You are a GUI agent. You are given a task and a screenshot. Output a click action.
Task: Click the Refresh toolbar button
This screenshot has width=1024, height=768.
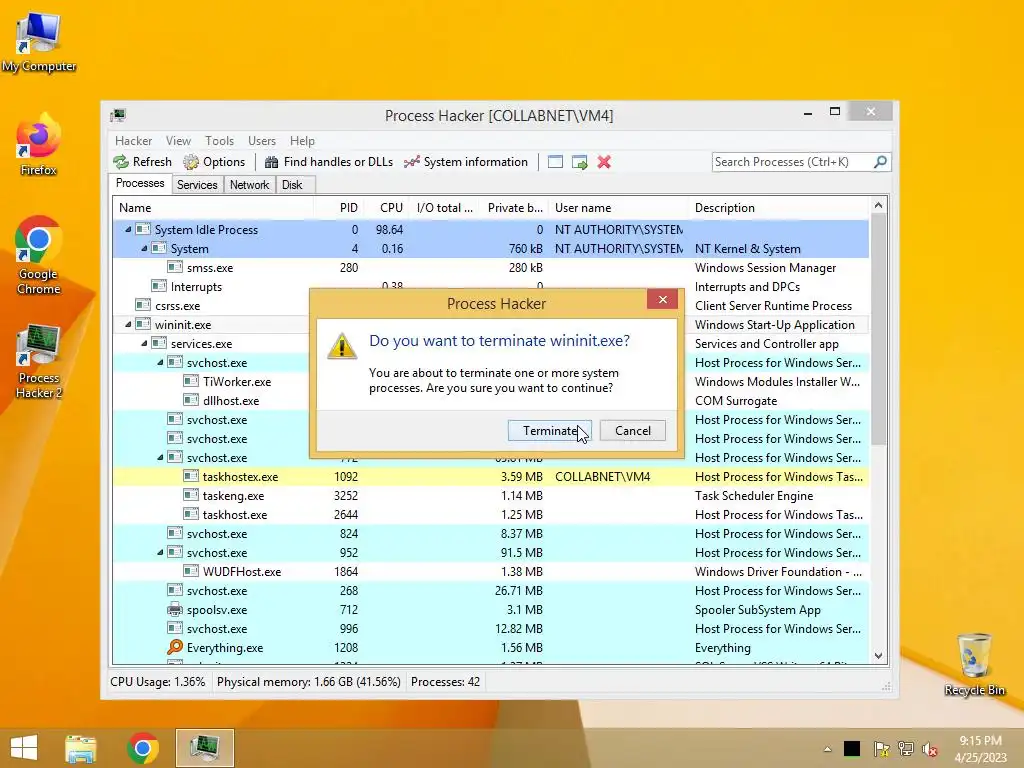point(142,162)
